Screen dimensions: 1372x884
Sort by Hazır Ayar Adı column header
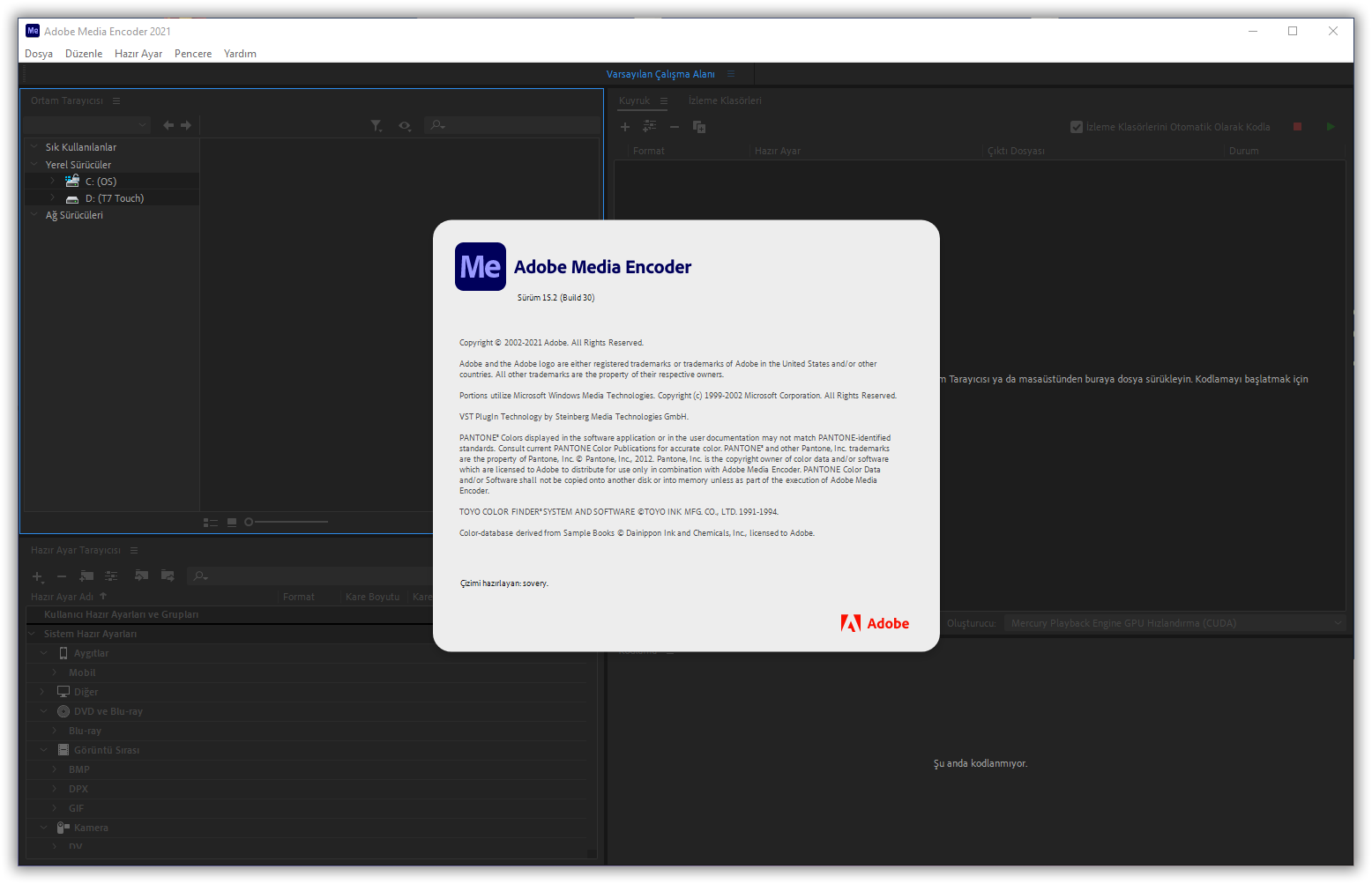click(62, 597)
